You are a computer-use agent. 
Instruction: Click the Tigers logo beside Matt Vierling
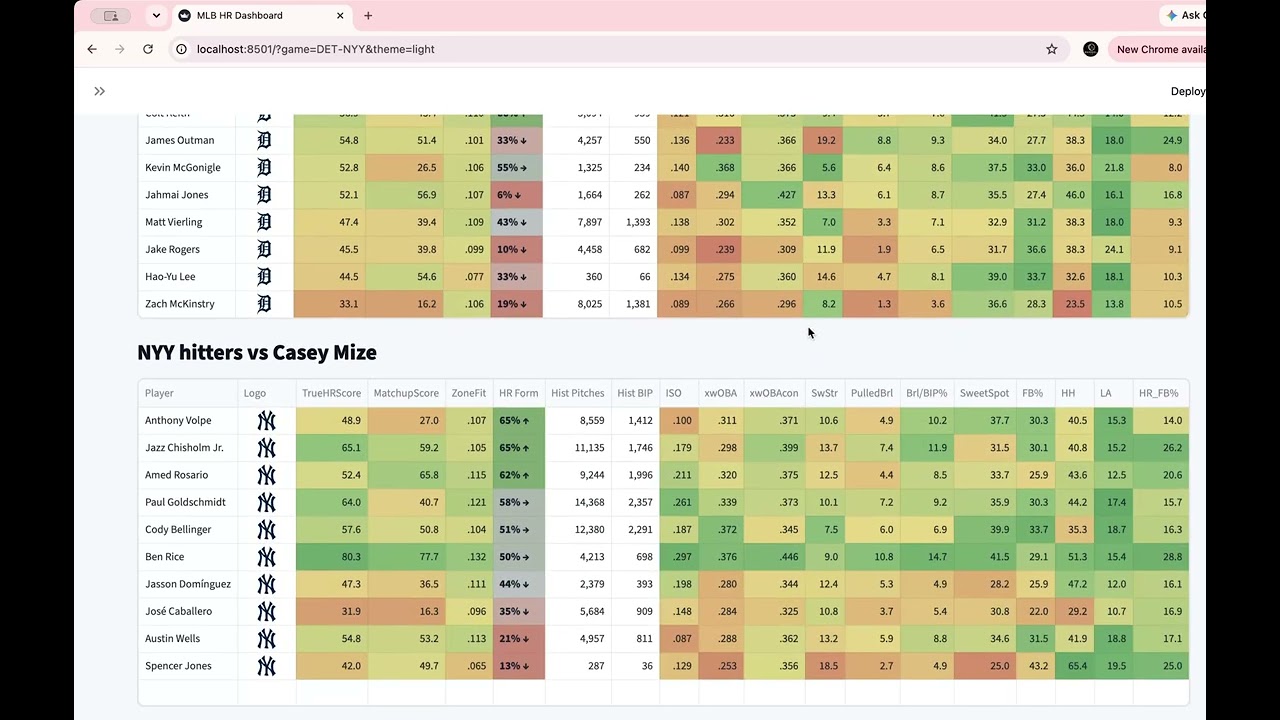[264, 222]
